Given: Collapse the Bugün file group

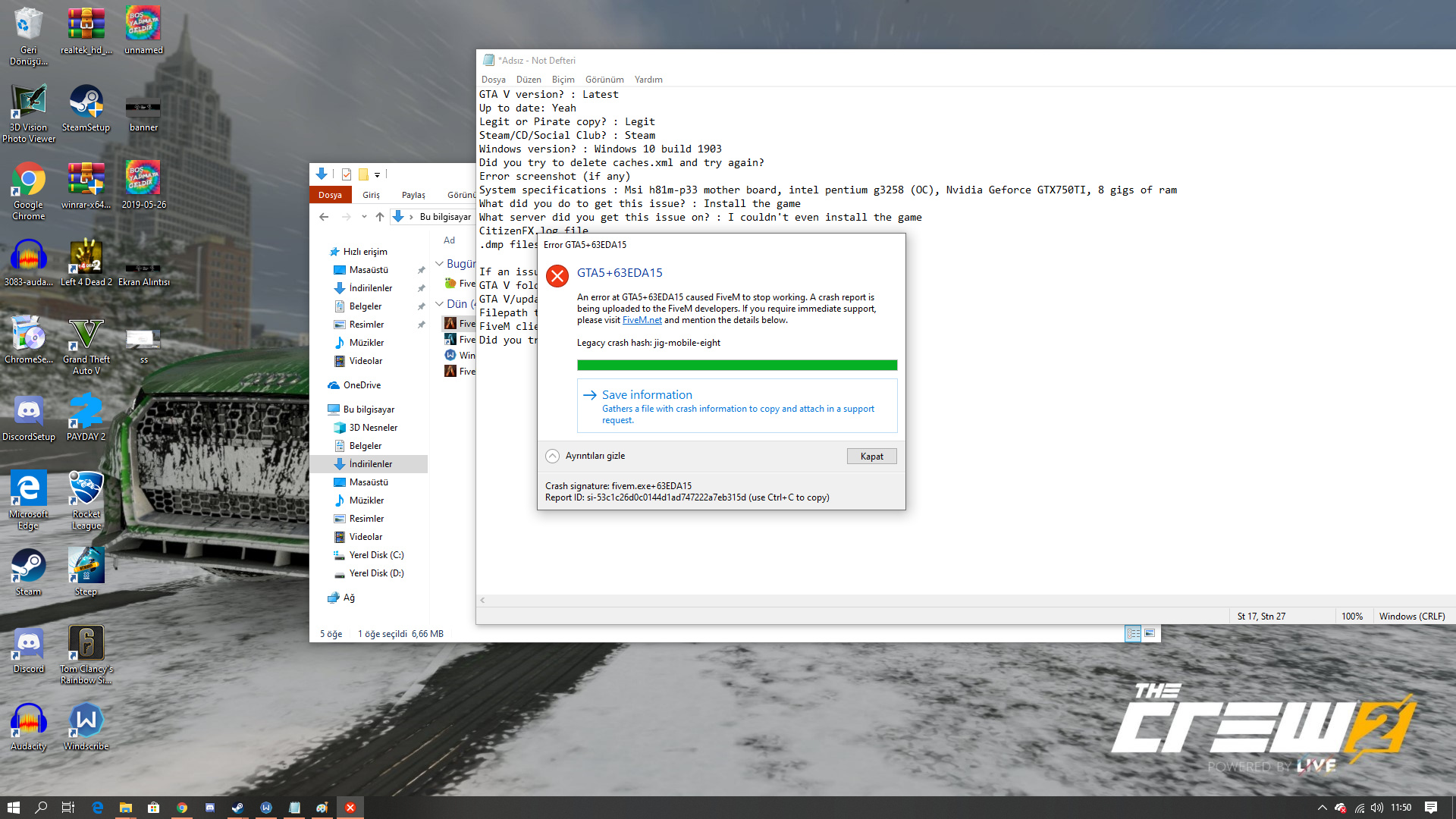Looking at the screenshot, I should (x=439, y=263).
